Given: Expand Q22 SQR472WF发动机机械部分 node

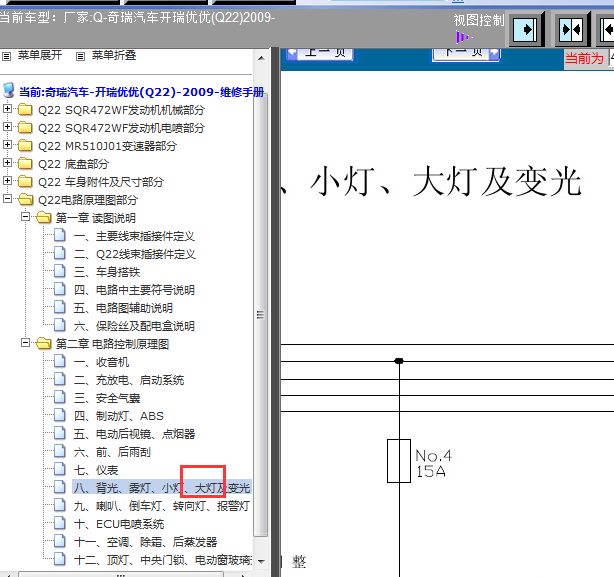Looking at the screenshot, I should pos(7,108).
